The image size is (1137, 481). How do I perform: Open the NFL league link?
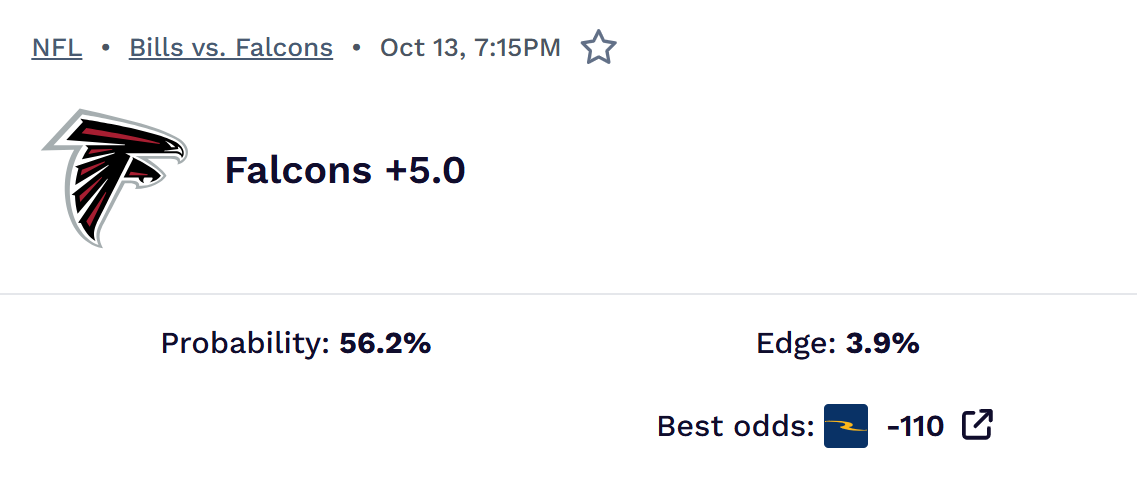point(57,47)
